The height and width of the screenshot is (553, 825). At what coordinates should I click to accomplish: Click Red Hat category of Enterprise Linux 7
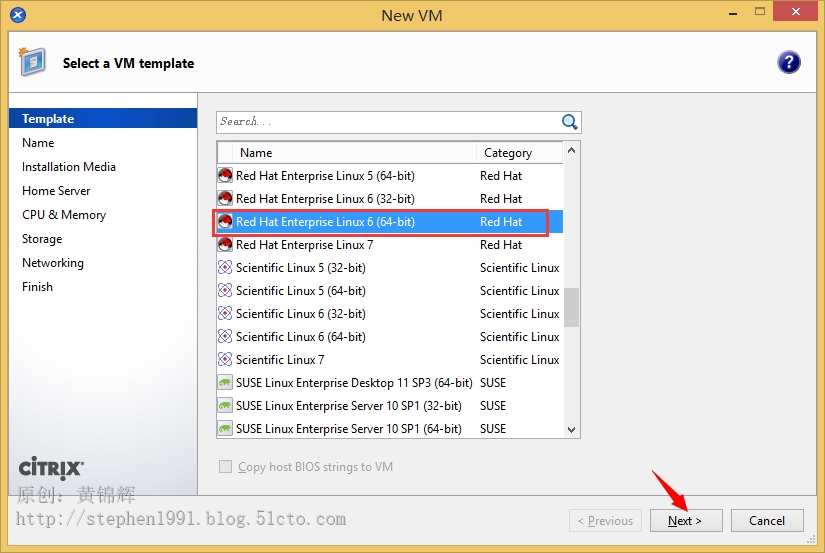coord(501,245)
